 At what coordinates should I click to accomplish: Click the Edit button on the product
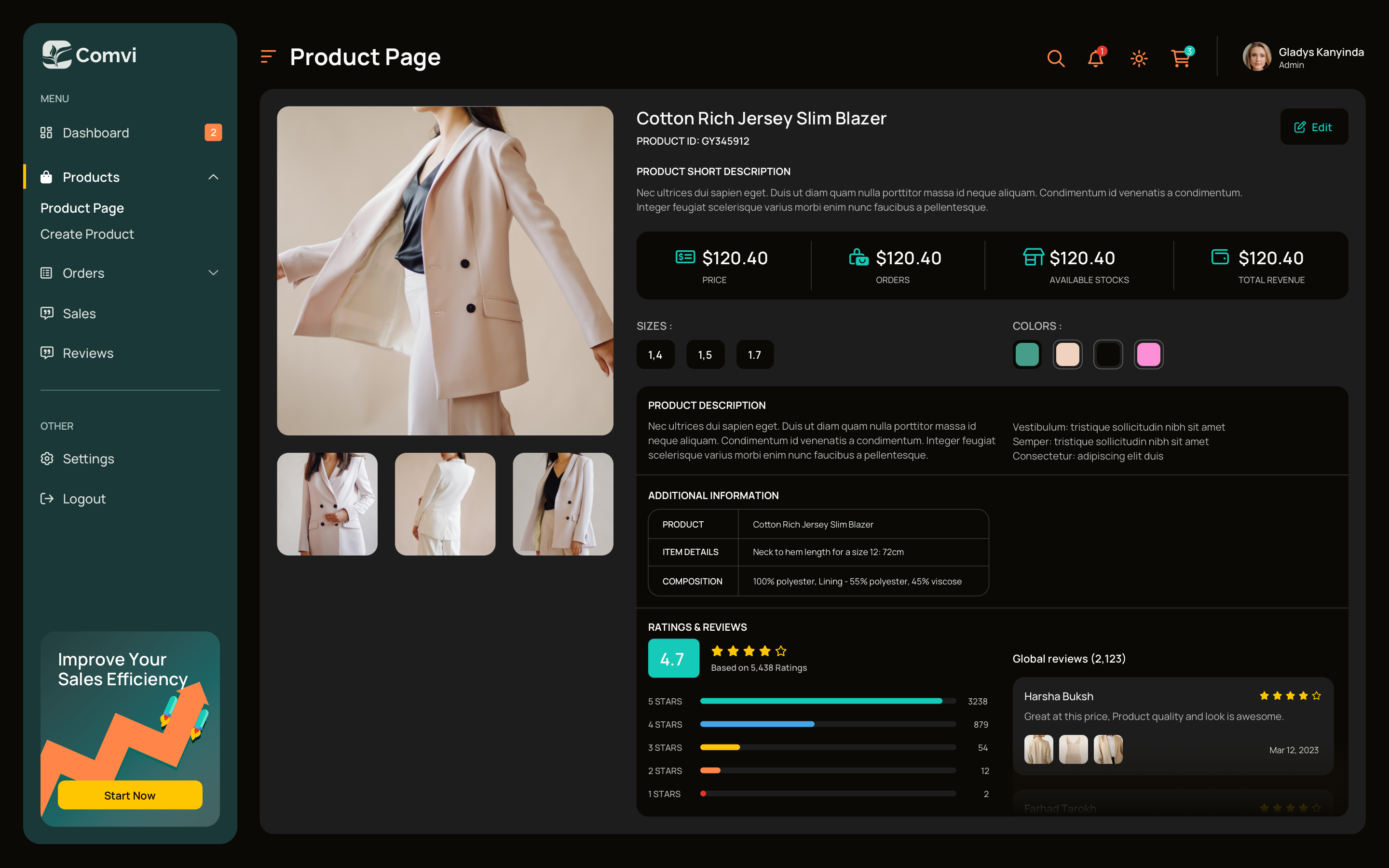click(1314, 127)
